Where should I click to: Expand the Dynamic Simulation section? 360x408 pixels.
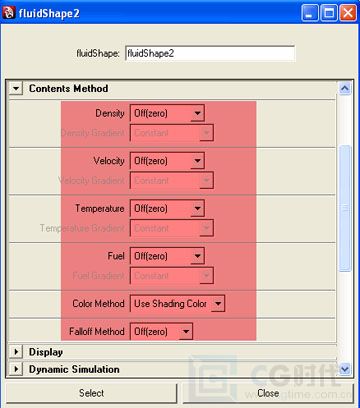[16, 369]
